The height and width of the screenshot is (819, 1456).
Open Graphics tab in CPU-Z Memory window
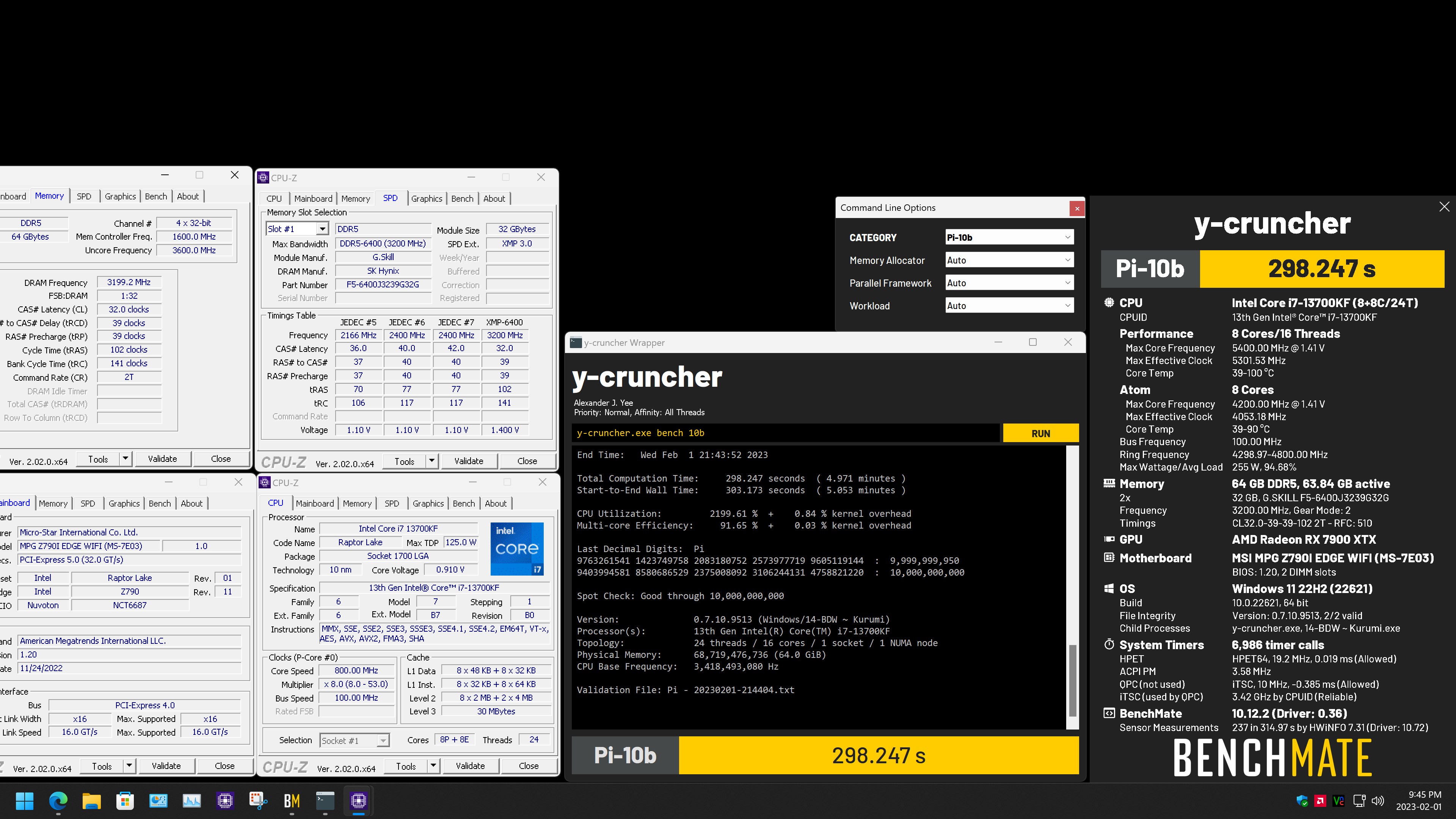(x=121, y=196)
